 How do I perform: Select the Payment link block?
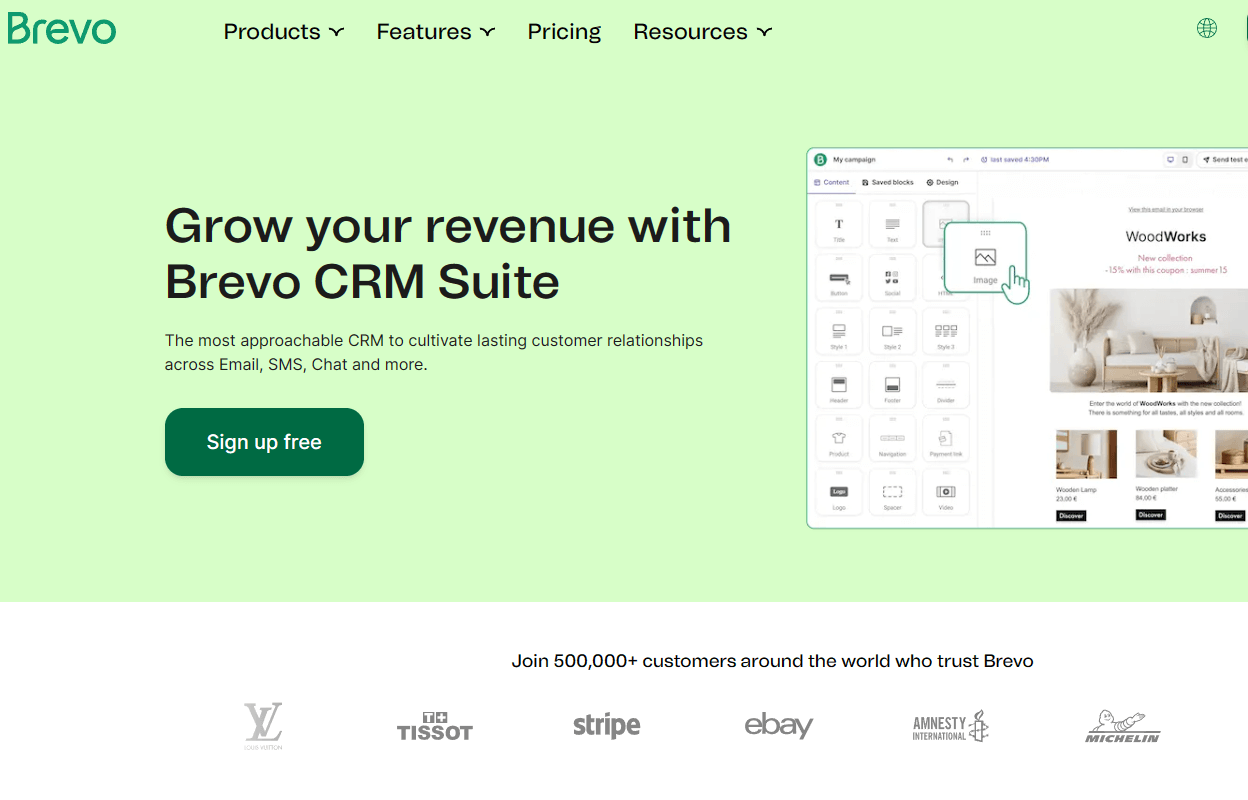(946, 439)
